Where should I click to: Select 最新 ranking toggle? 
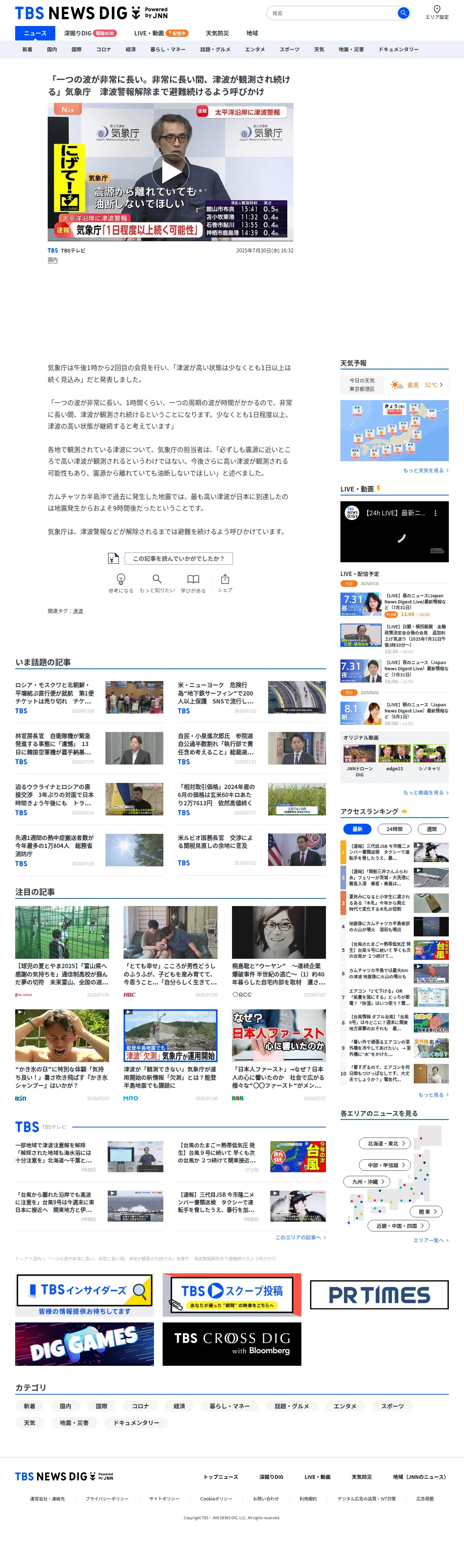(x=357, y=828)
